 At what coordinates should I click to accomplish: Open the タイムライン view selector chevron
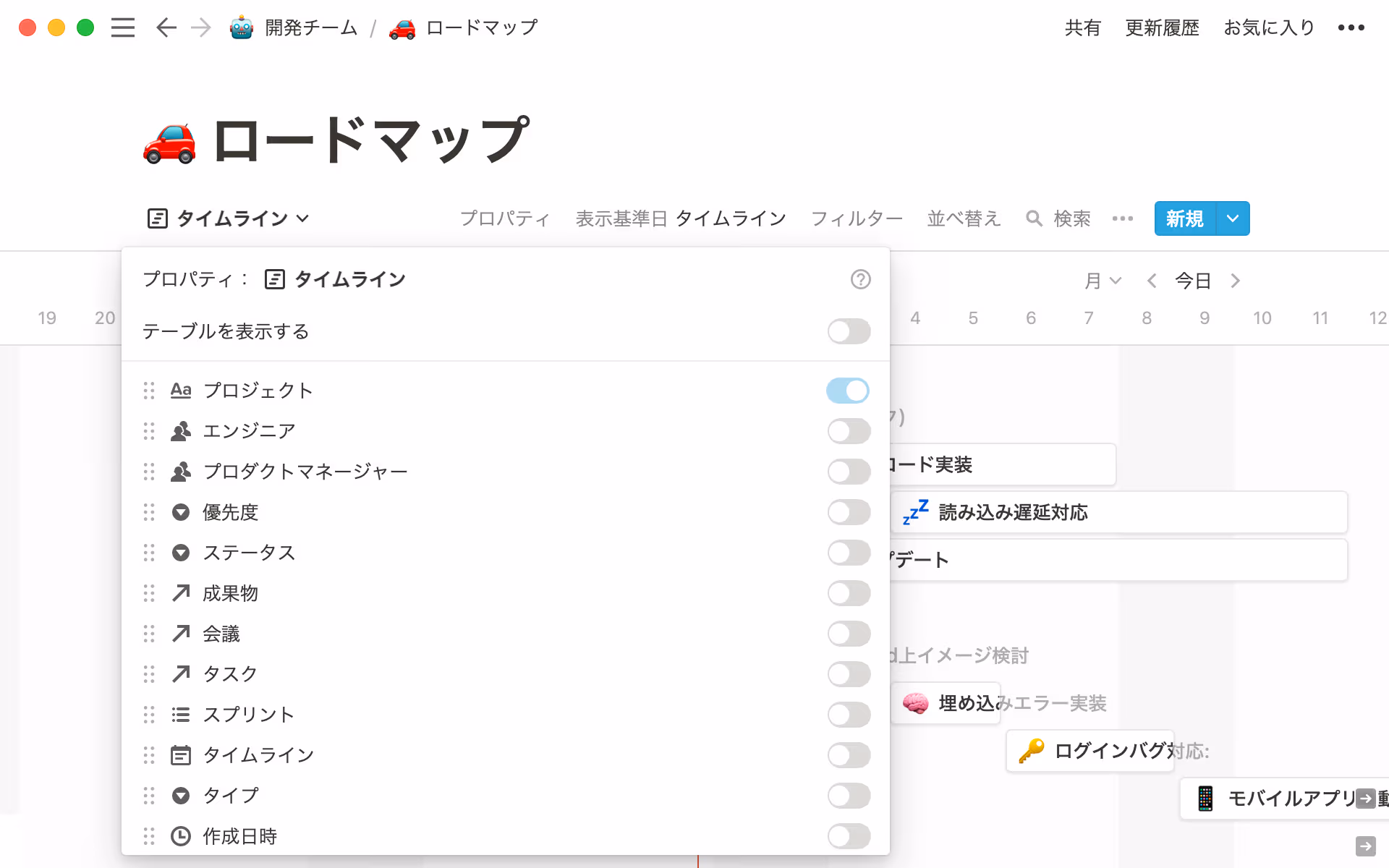303,218
